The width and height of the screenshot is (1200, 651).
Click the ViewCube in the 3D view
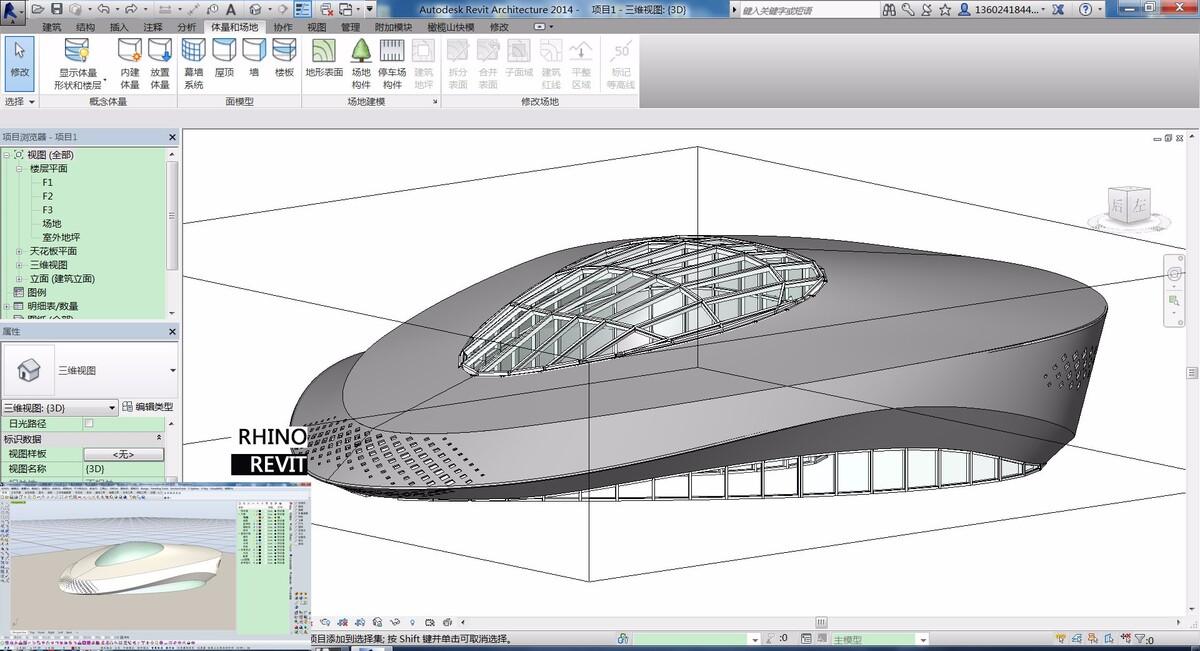pyautogui.click(x=1127, y=204)
